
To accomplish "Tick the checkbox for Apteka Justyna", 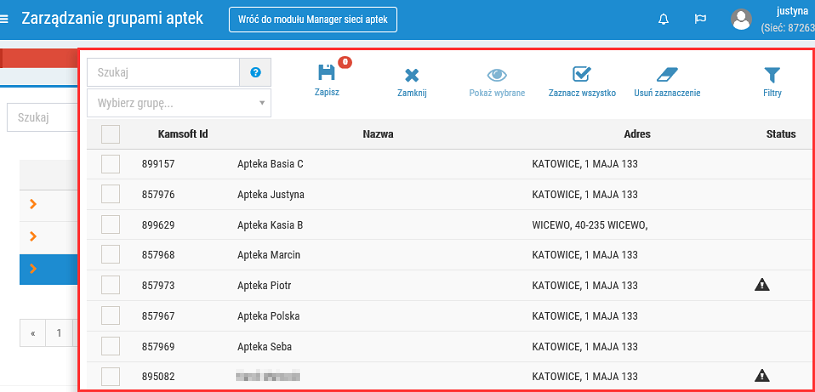I will tap(110, 194).
